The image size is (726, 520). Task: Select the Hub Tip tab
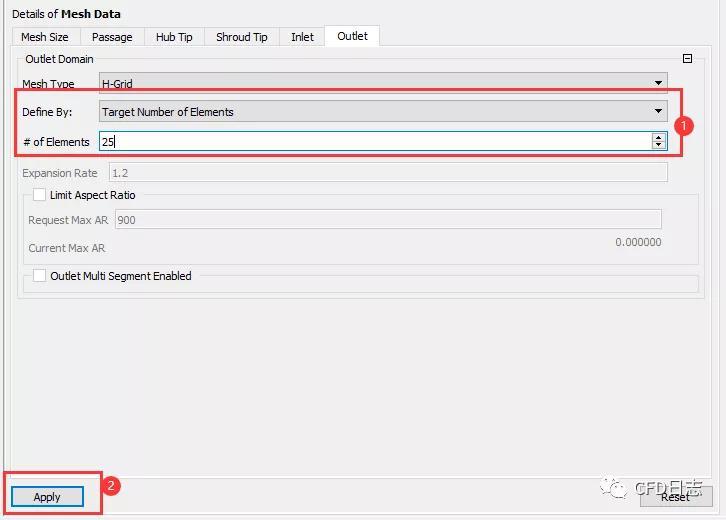pyautogui.click(x=174, y=37)
